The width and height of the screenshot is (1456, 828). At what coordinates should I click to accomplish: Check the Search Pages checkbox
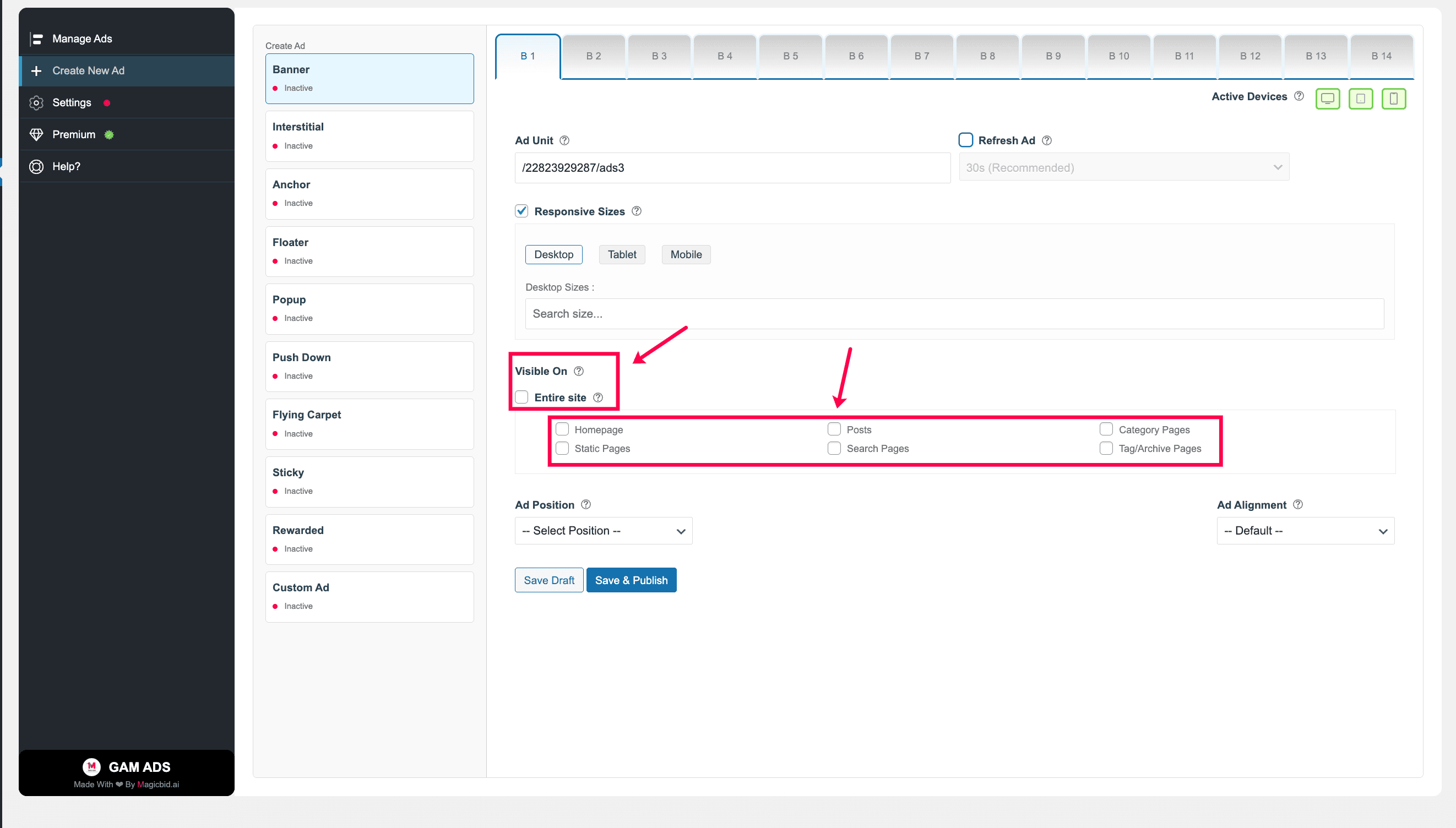pyautogui.click(x=834, y=448)
